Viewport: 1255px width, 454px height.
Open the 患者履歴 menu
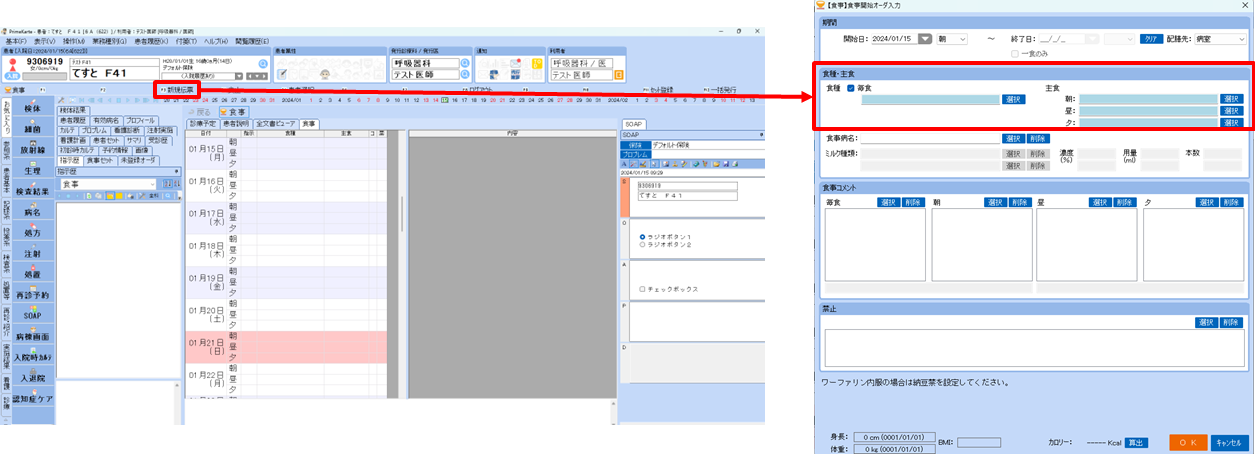coord(150,41)
